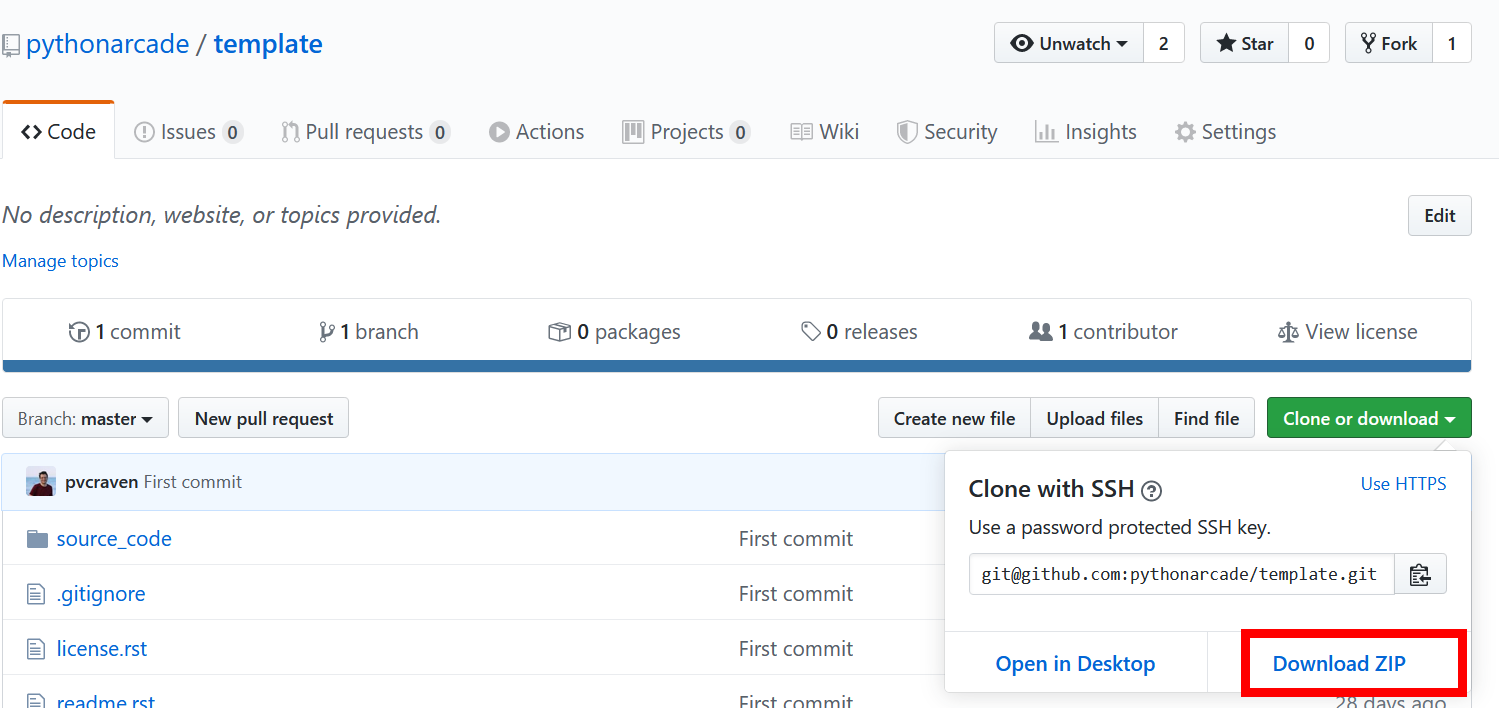Open the .gitignore file
The width and height of the screenshot is (1499, 708).
[x=101, y=594]
